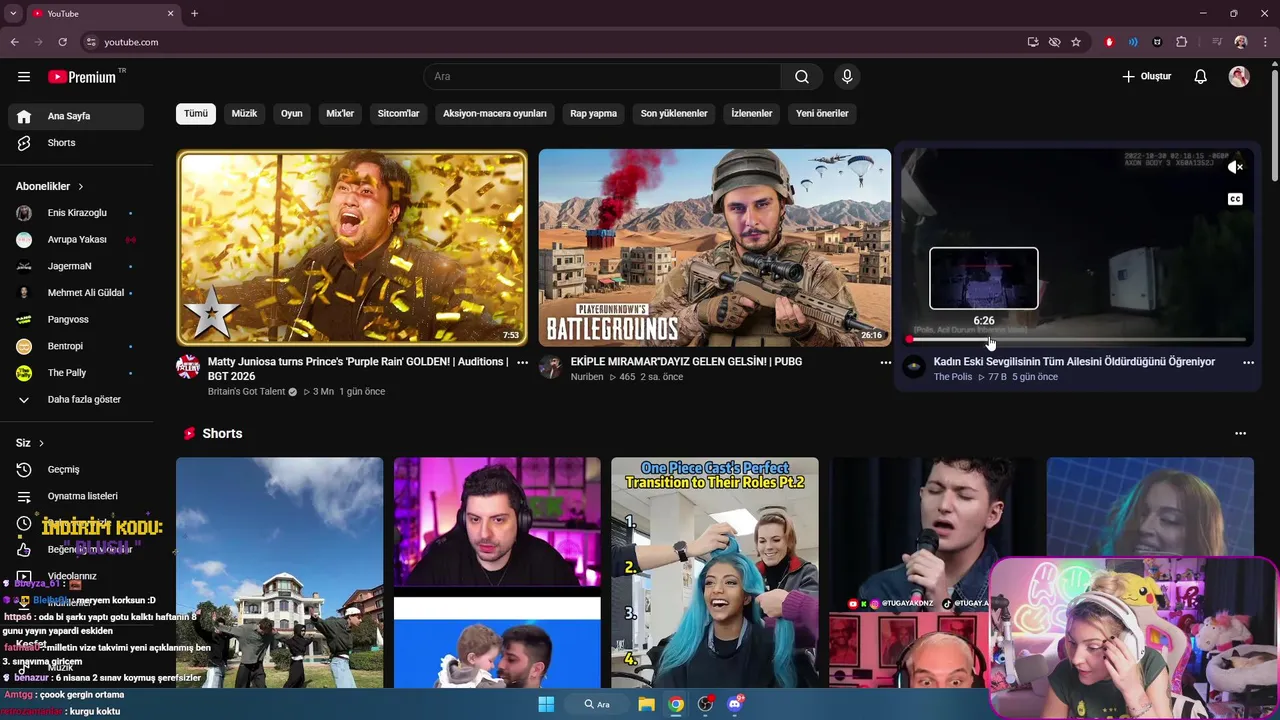This screenshot has height=720, width=1280.
Task: Open more options for Kadın Eski video
Action: click(1248, 363)
